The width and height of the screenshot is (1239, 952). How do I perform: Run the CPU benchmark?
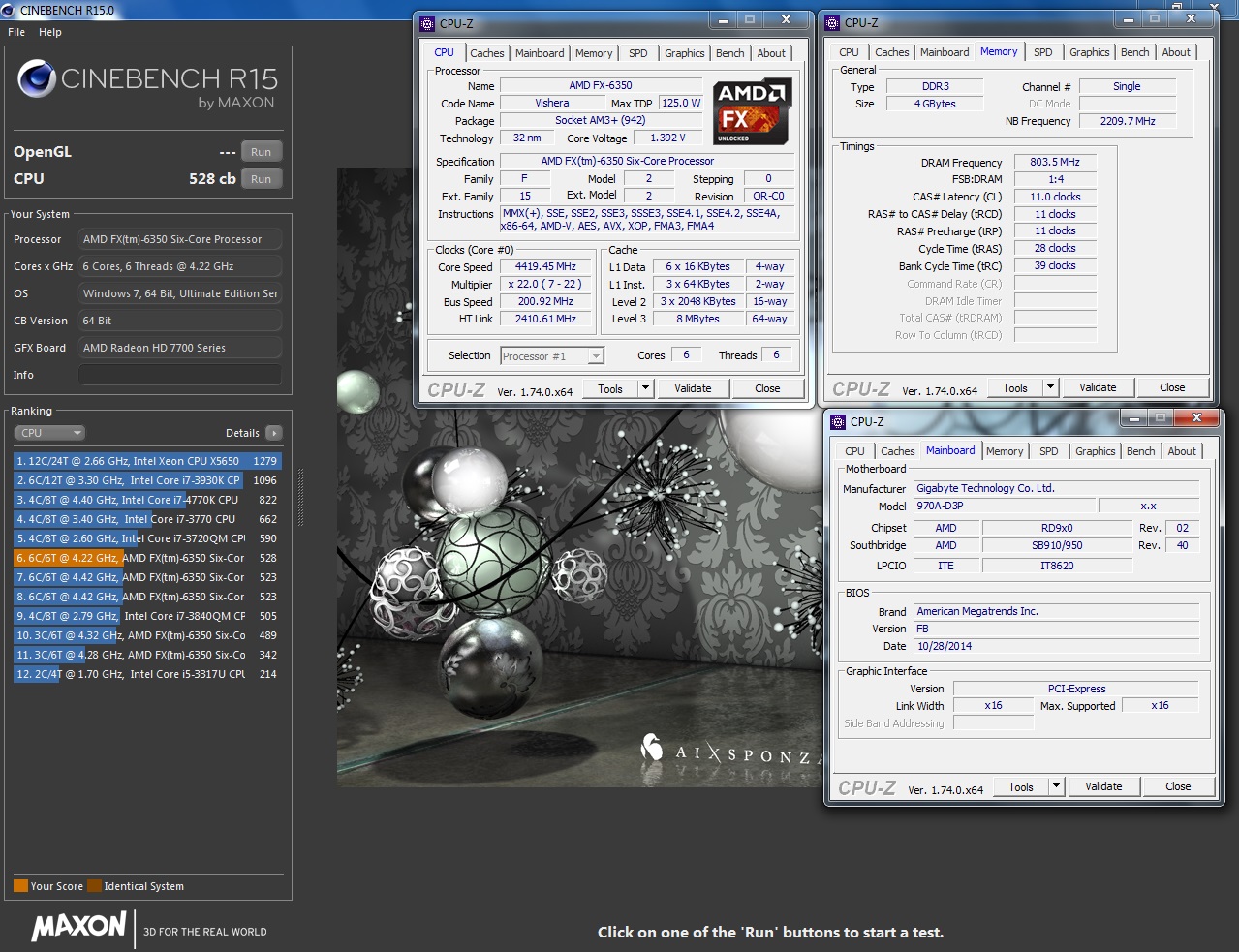tap(262, 179)
